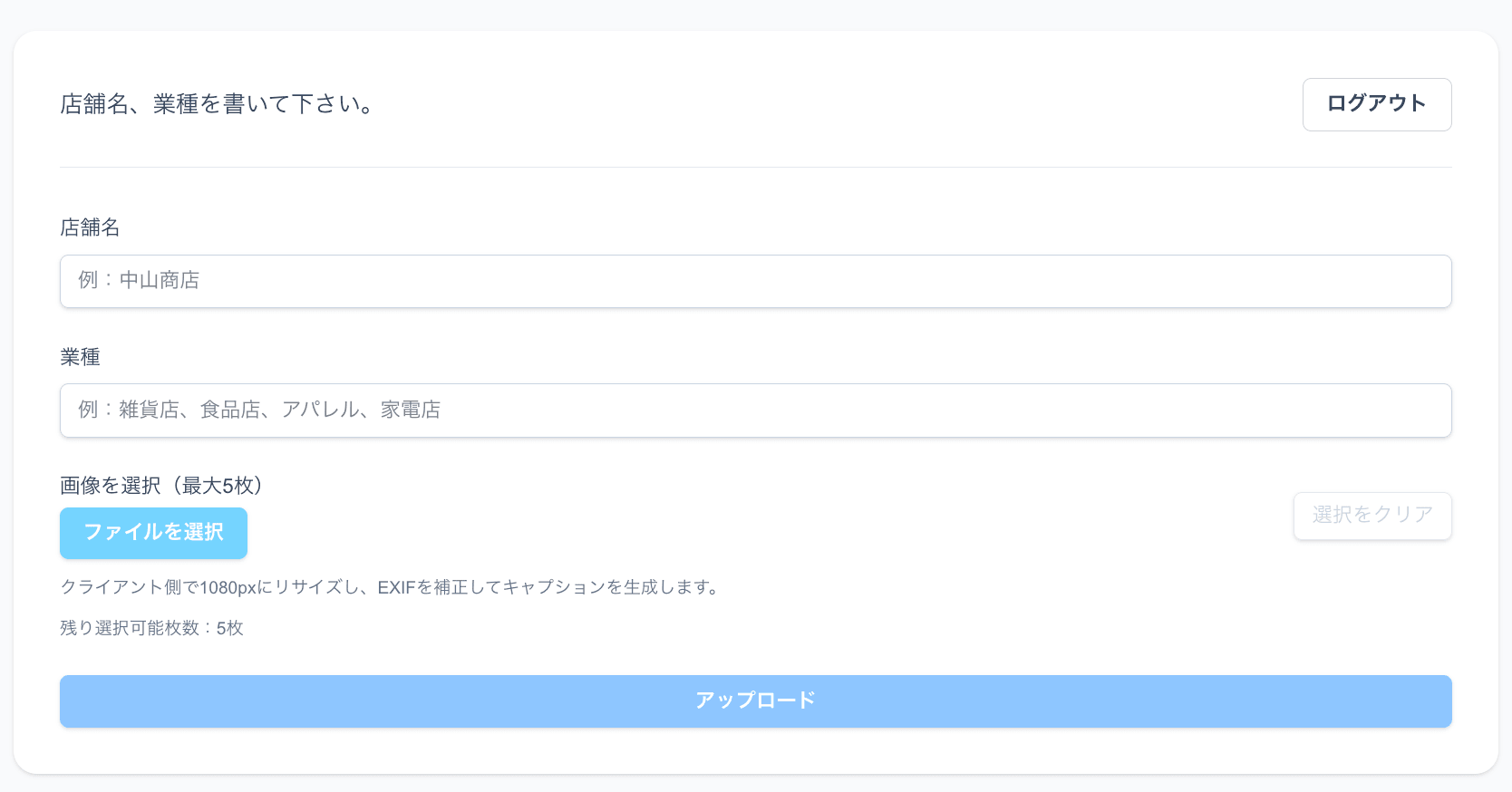Click the 残り選択可能枚数：5枚 counter text
This screenshot has height=792, width=1512.
[151, 628]
